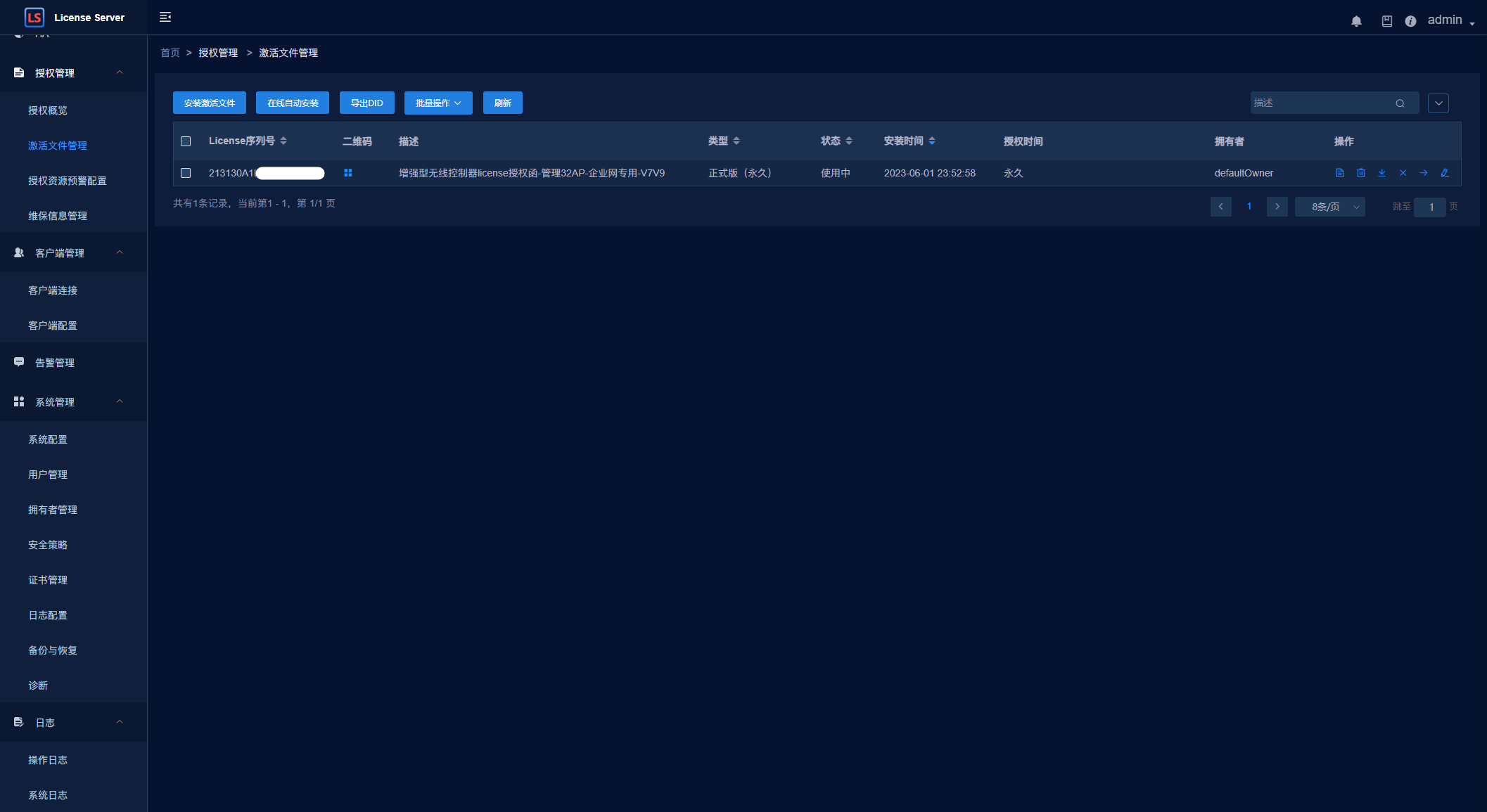Open the 批量操作 dropdown button
This screenshot has width=1487, height=812.
point(438,103)
